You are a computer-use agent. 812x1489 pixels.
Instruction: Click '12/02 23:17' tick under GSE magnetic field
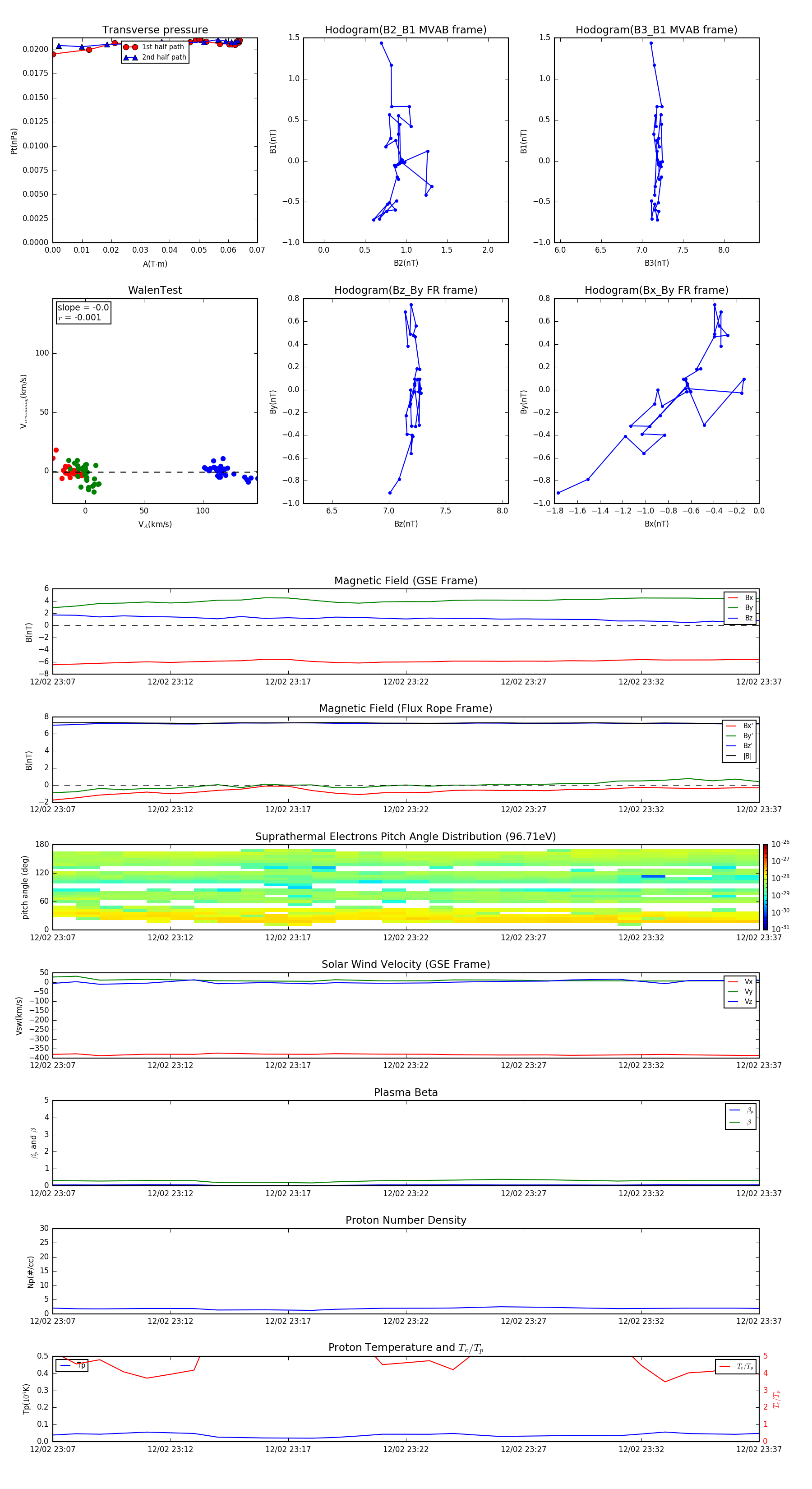(x=288, y=681)
